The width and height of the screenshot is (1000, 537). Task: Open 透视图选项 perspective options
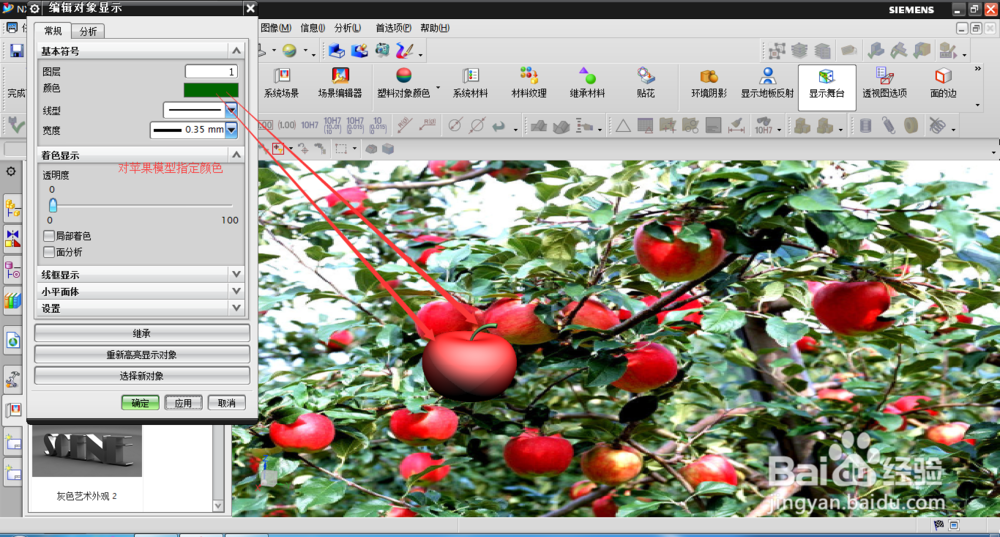885,84
